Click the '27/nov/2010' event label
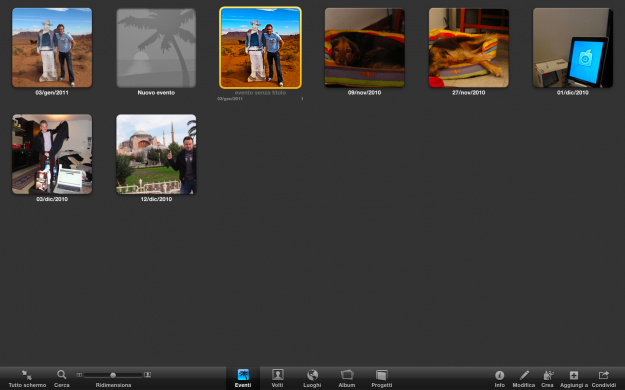The width and height of the screenshot is (625, 390). [x=469, y=93]
